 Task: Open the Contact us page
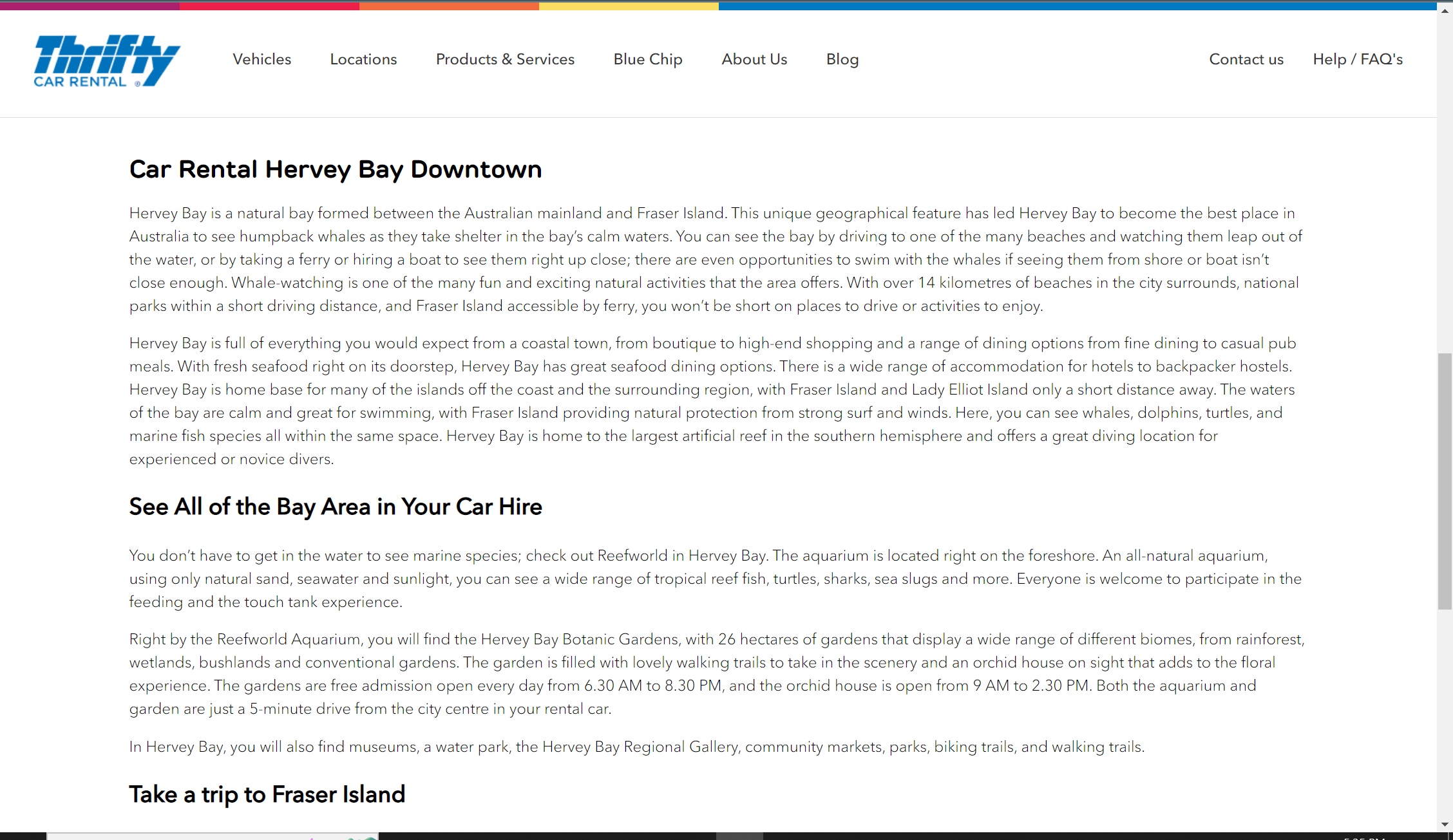point(1246,59)
